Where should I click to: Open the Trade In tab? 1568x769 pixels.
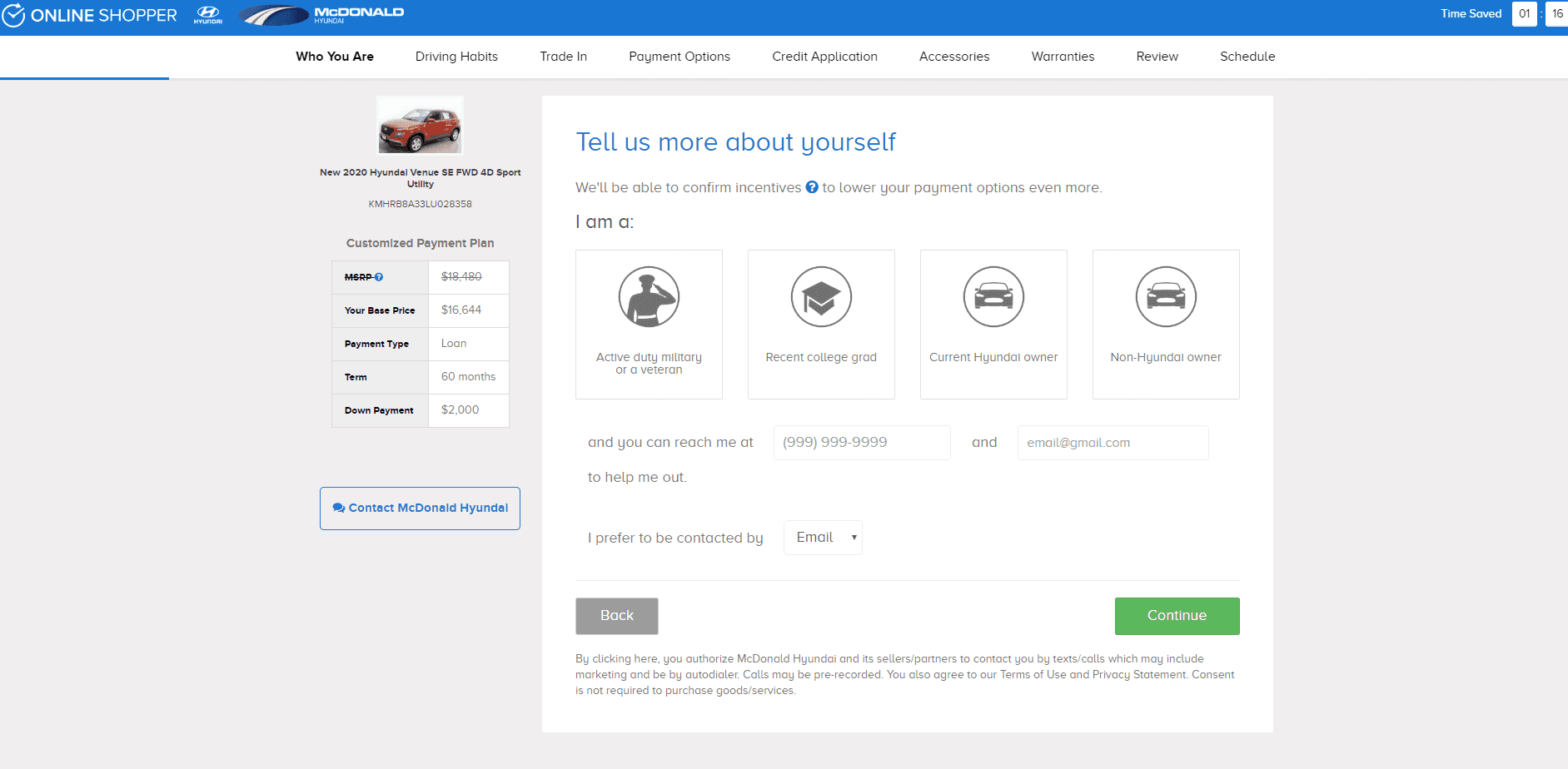click(x=563, y=57)
